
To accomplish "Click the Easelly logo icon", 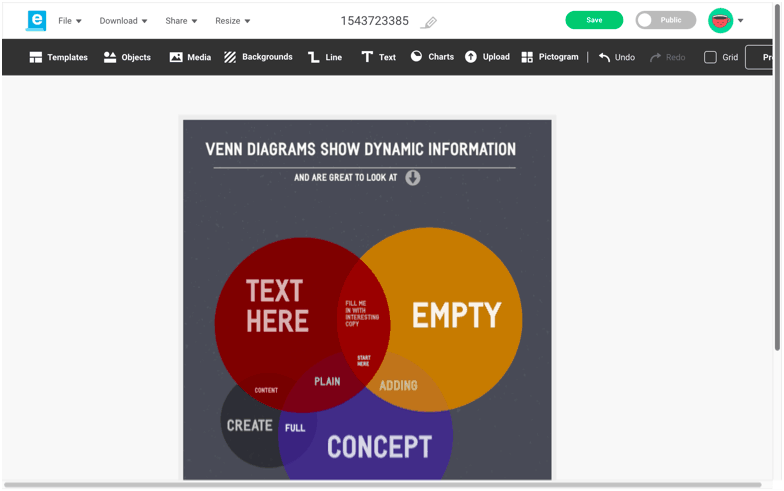I will pyautogui.click(x=36, y=20).
